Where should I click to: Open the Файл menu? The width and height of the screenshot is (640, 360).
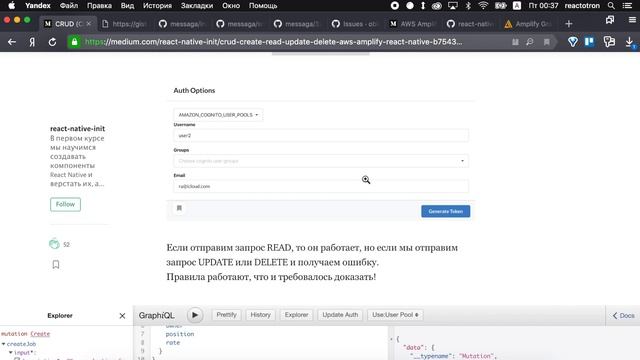coord(69,6)
